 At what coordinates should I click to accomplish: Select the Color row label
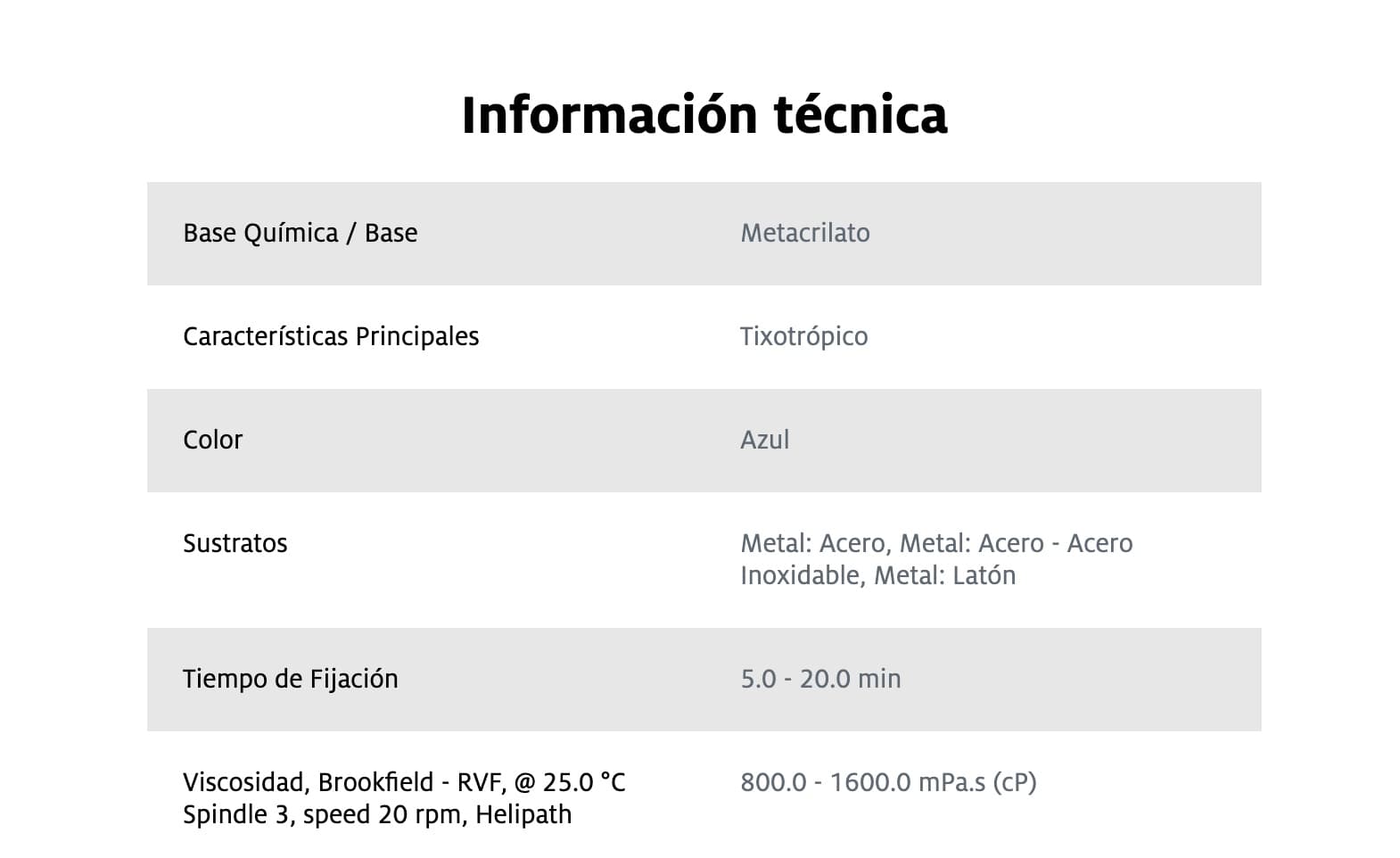coord(212,440)
